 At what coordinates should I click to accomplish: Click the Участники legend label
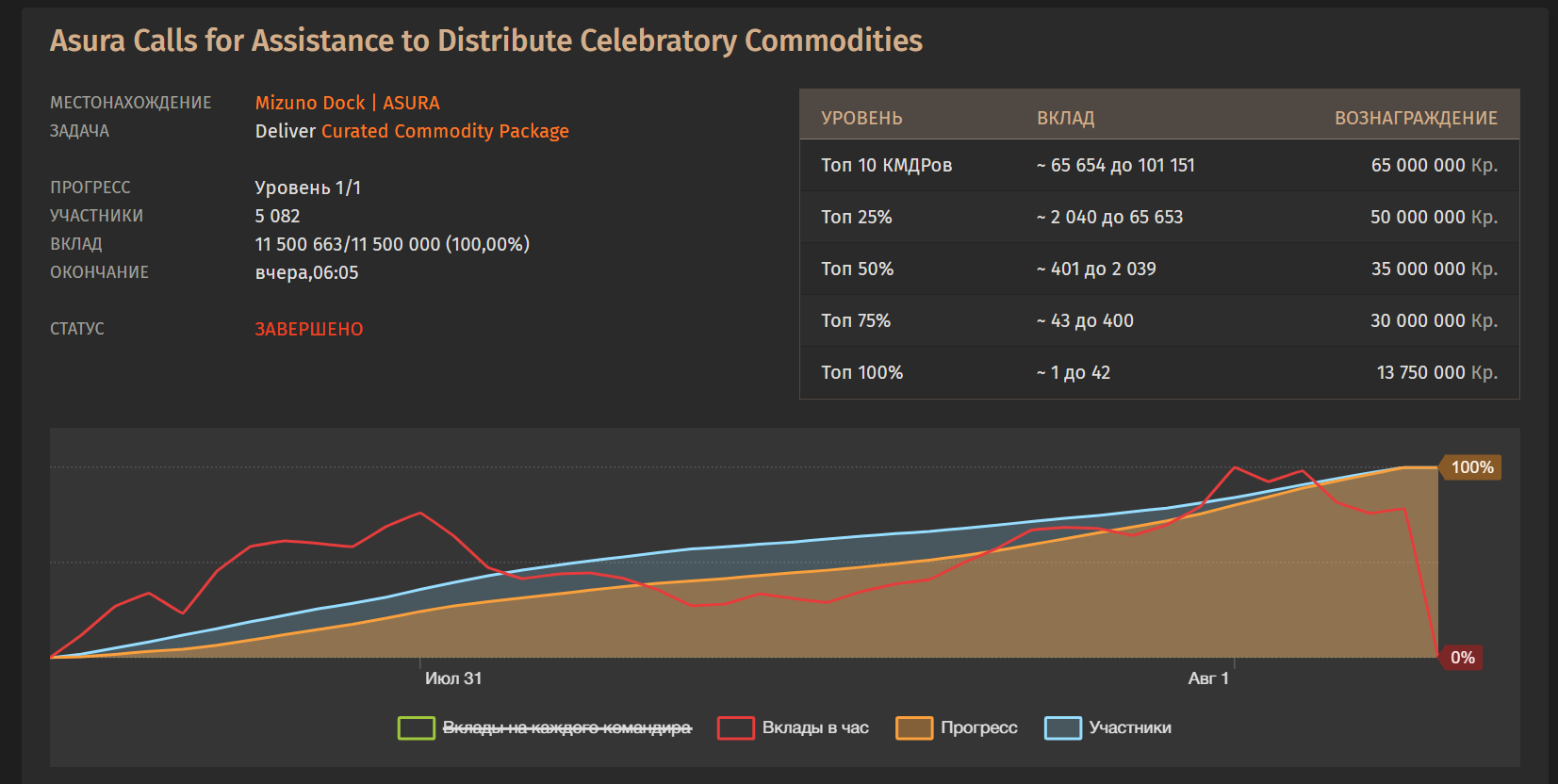click(1130, 727)
